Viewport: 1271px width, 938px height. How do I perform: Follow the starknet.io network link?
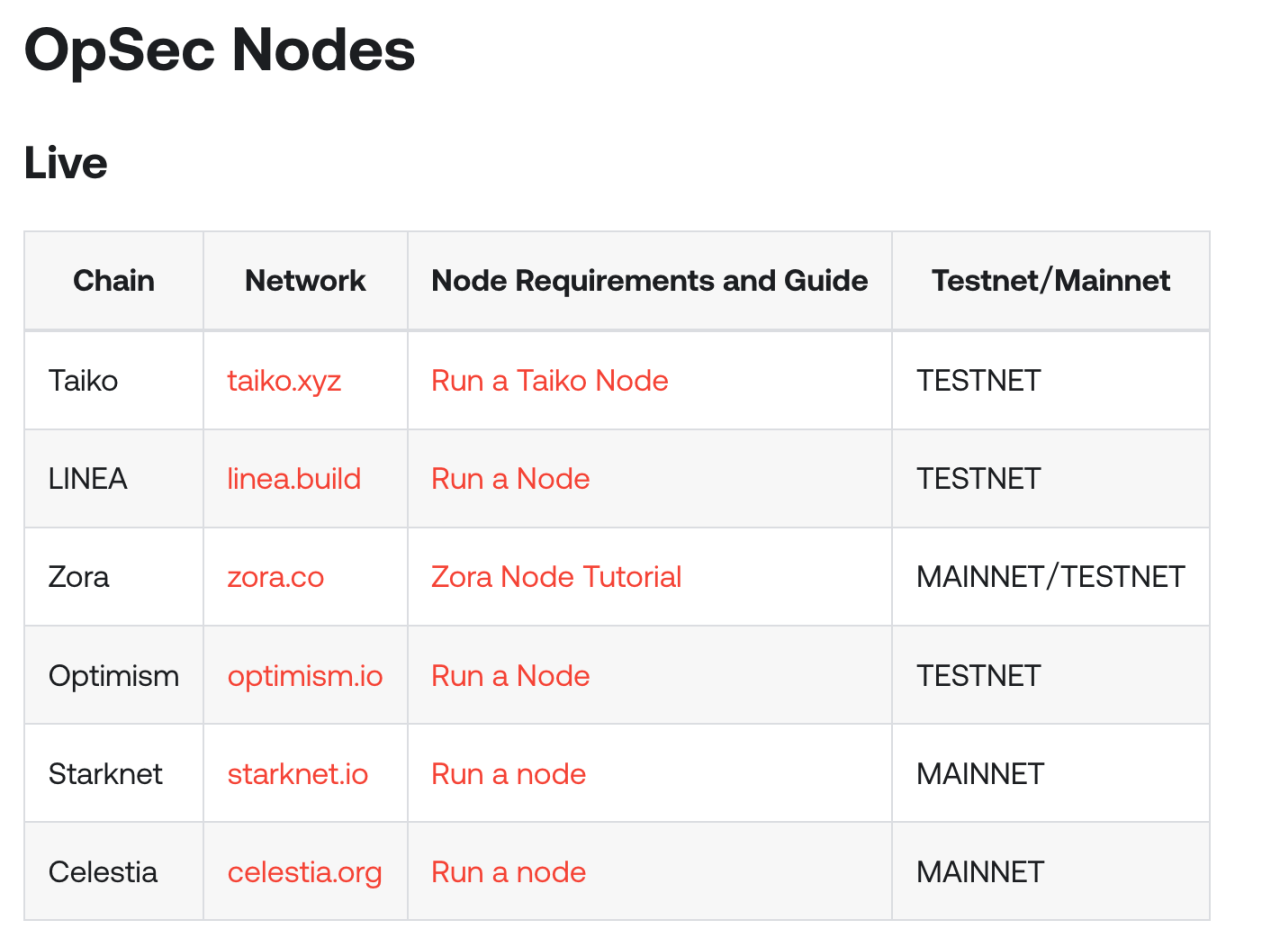[x=297, y=774]
